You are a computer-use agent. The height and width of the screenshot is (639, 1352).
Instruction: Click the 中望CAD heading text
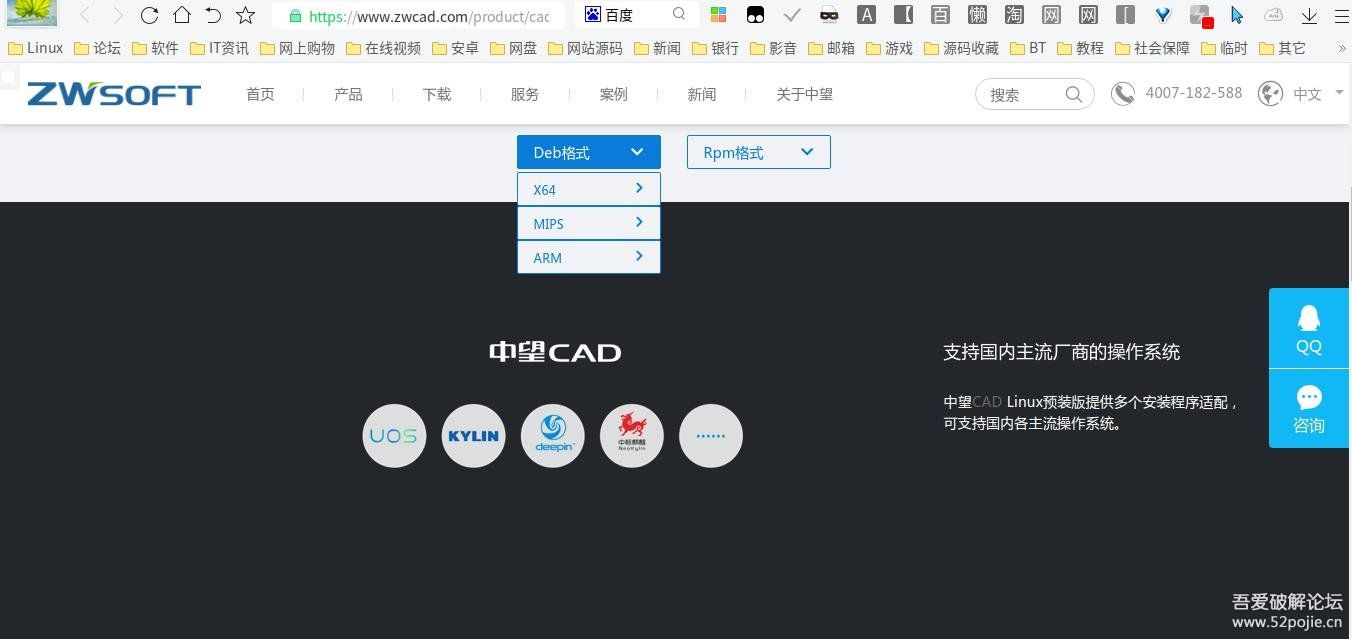[x=555, y=352]
